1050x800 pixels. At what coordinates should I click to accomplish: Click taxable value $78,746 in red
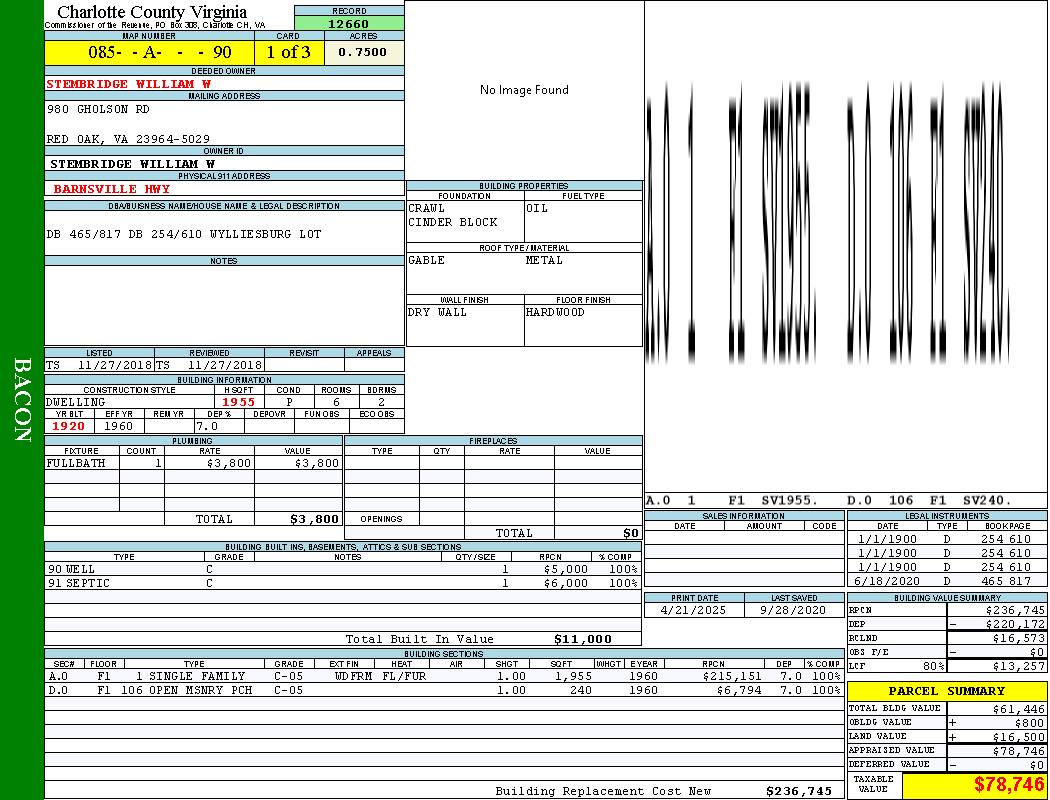[x=1008, y=784]
